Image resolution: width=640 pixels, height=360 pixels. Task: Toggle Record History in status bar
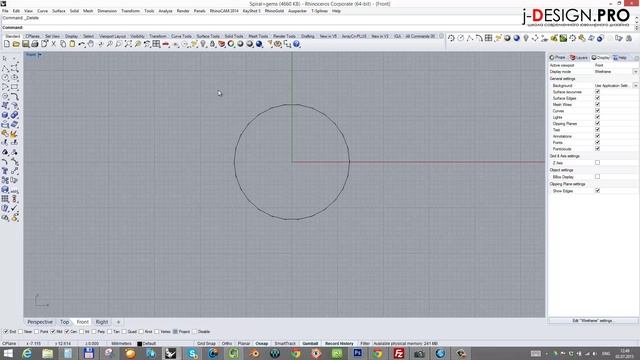pos(339,344)
